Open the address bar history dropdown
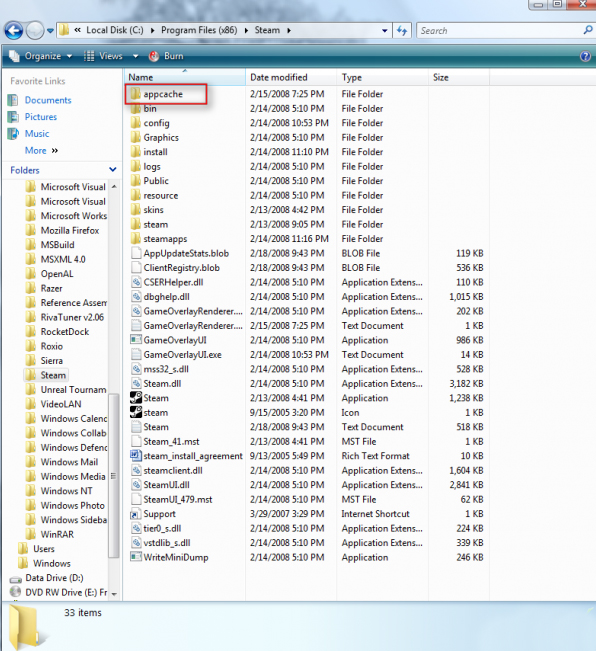596x651 pixels. point(384,31)
